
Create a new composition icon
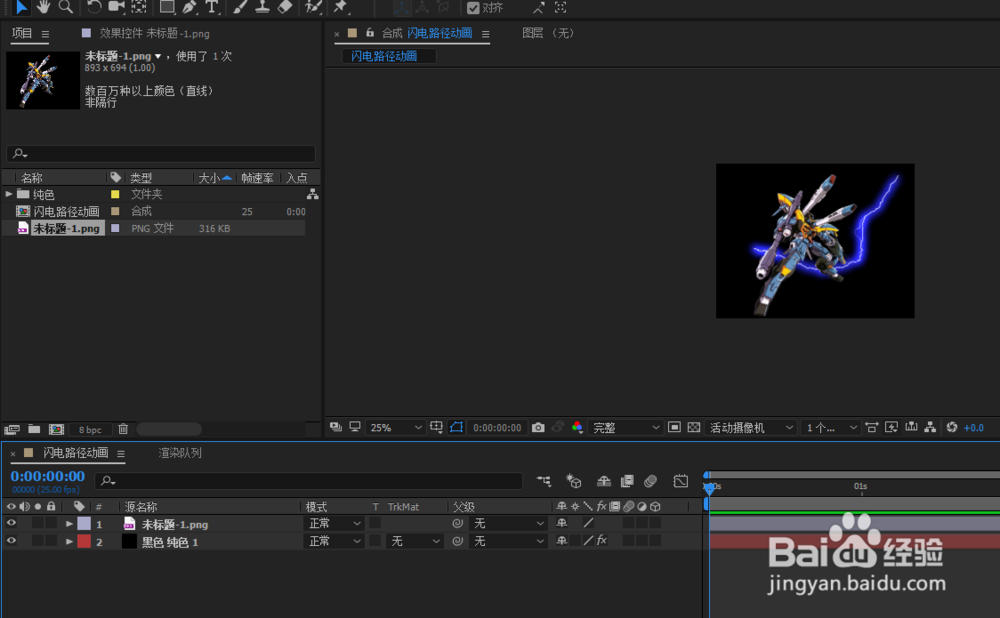[56, 429]
